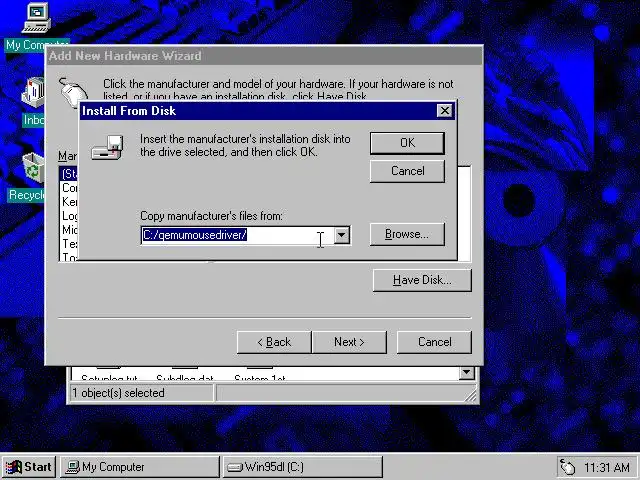Screen dimensions: 640x480
Task: Click the mouse tray icon
Action: pyautogui.click(x=568, y=467)
